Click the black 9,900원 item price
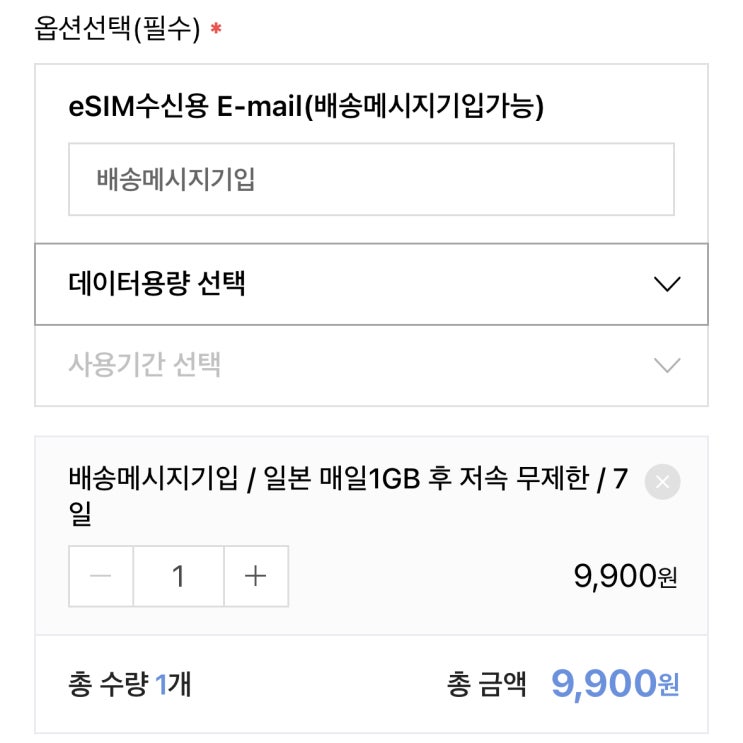The image size is (743, 743). pos(624,576)
